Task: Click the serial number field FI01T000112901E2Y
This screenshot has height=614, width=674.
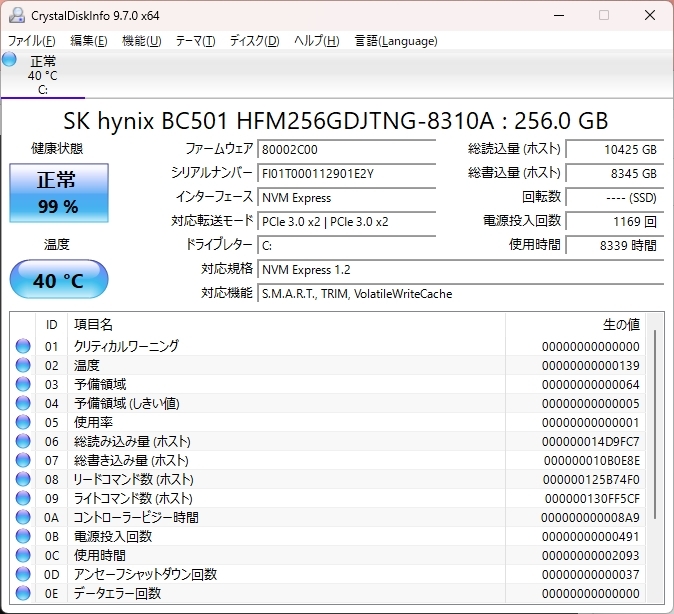Action: [346, 173]
